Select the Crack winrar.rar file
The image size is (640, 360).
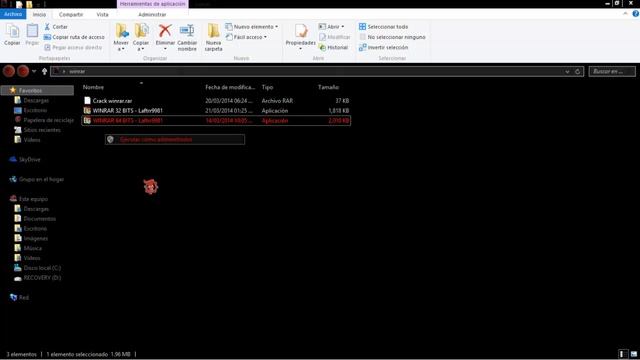tap(216, 100)
